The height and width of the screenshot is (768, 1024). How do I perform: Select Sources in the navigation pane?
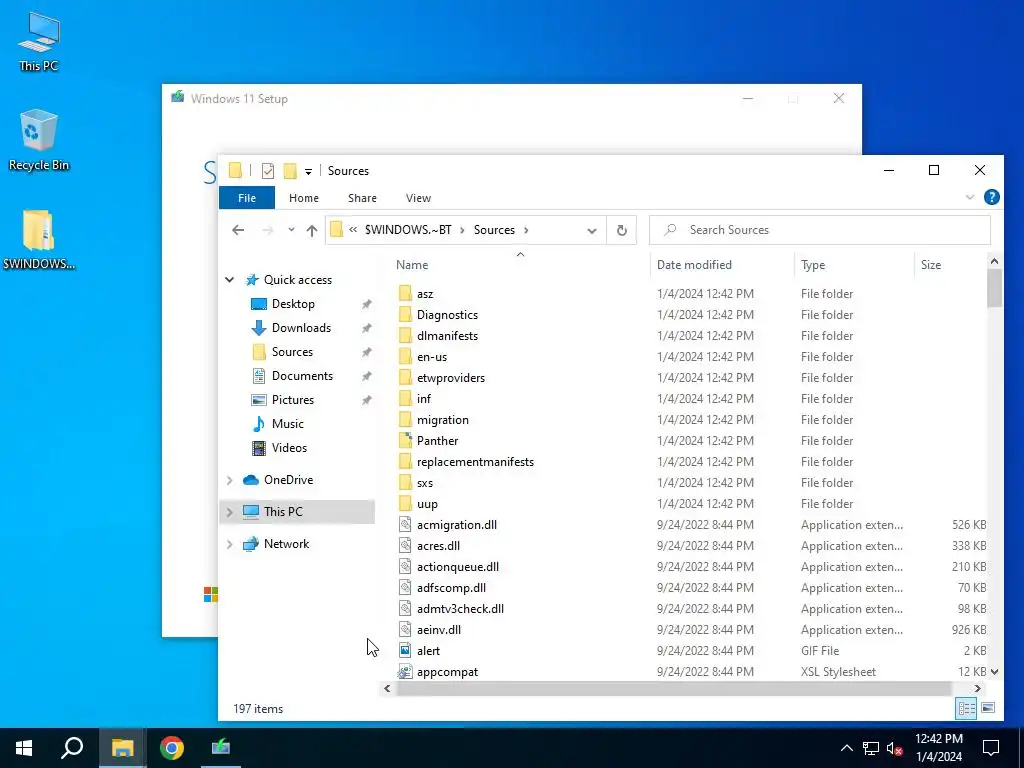coord(292,352)
